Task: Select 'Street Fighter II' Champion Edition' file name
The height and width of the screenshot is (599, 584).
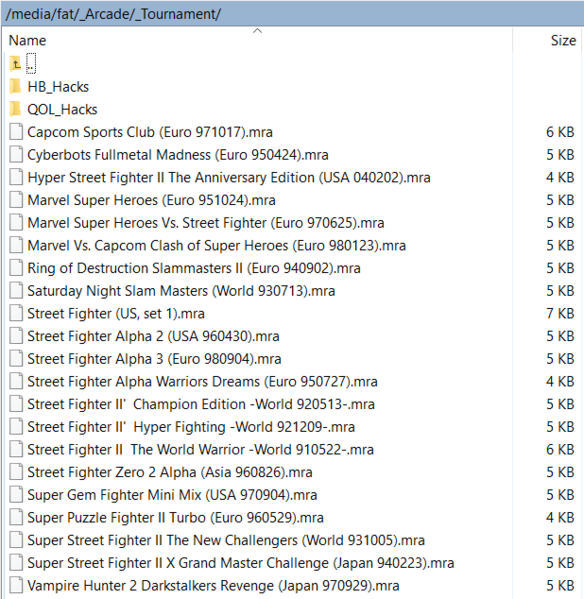Action: click(201, 404)
